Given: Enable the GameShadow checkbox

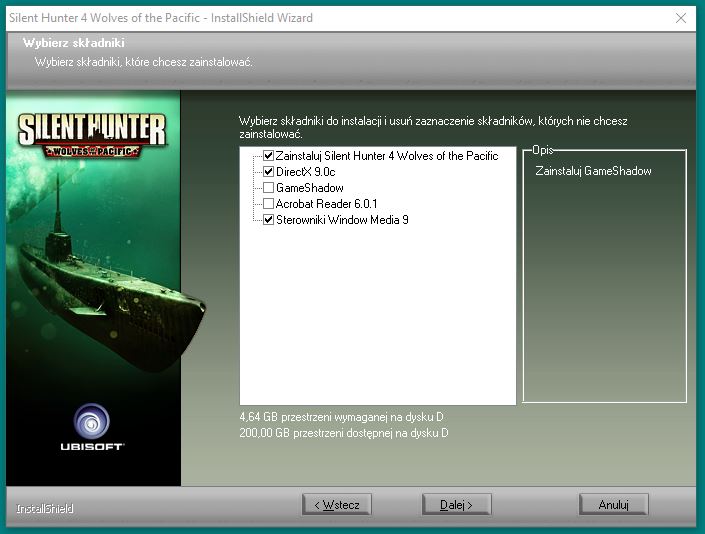Looking at the screenshot, I should coord(268,188).
